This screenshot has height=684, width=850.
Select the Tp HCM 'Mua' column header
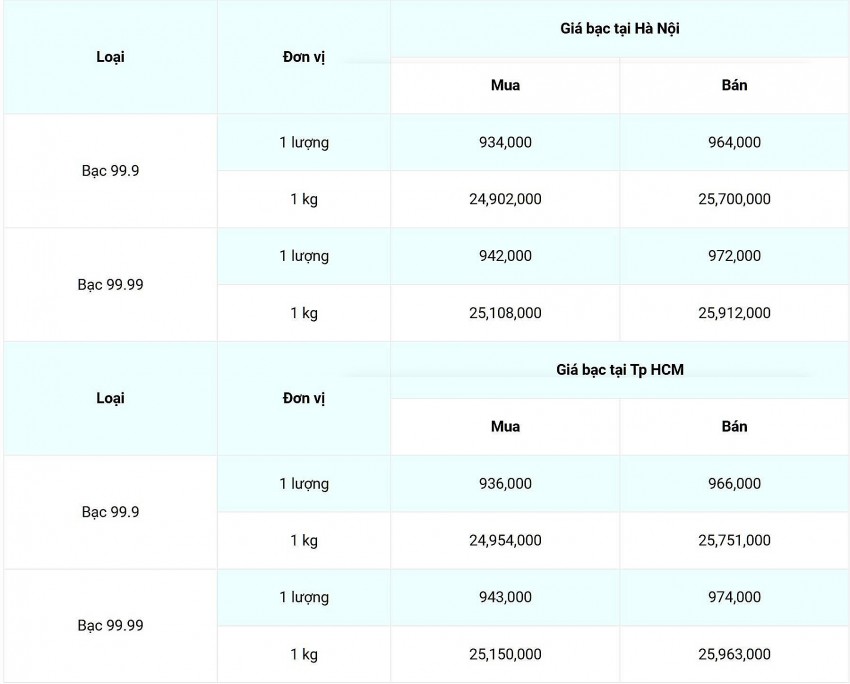(505, 427)
